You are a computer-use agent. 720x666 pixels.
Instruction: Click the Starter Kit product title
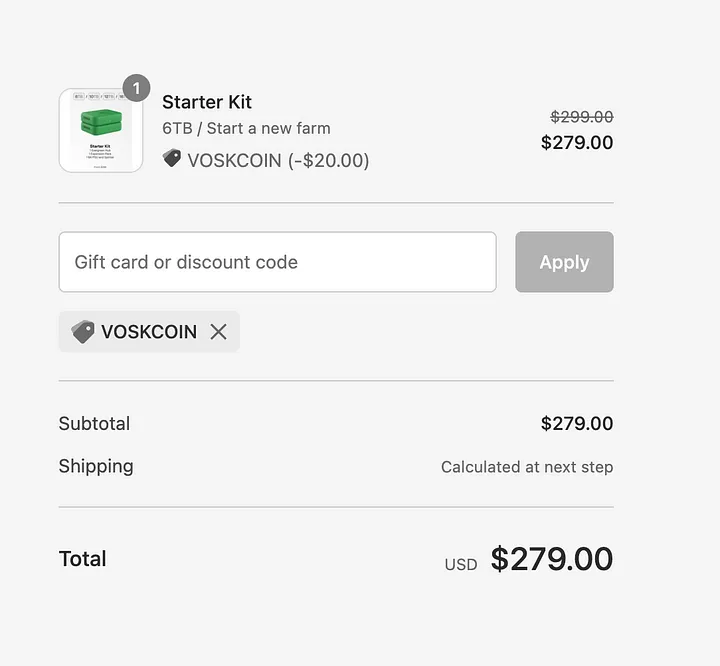coord(207,102)
